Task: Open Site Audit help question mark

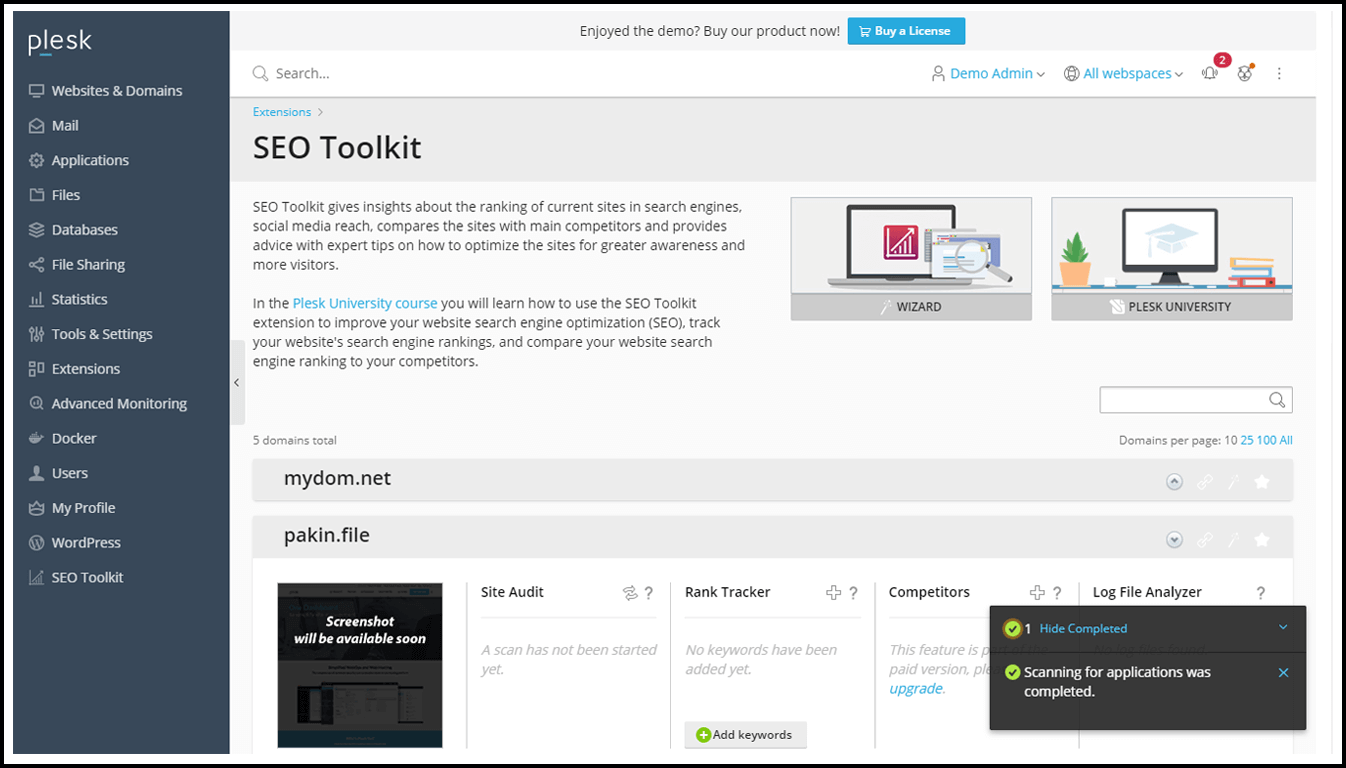Action: pyautogui.click(x=649, y=593)
